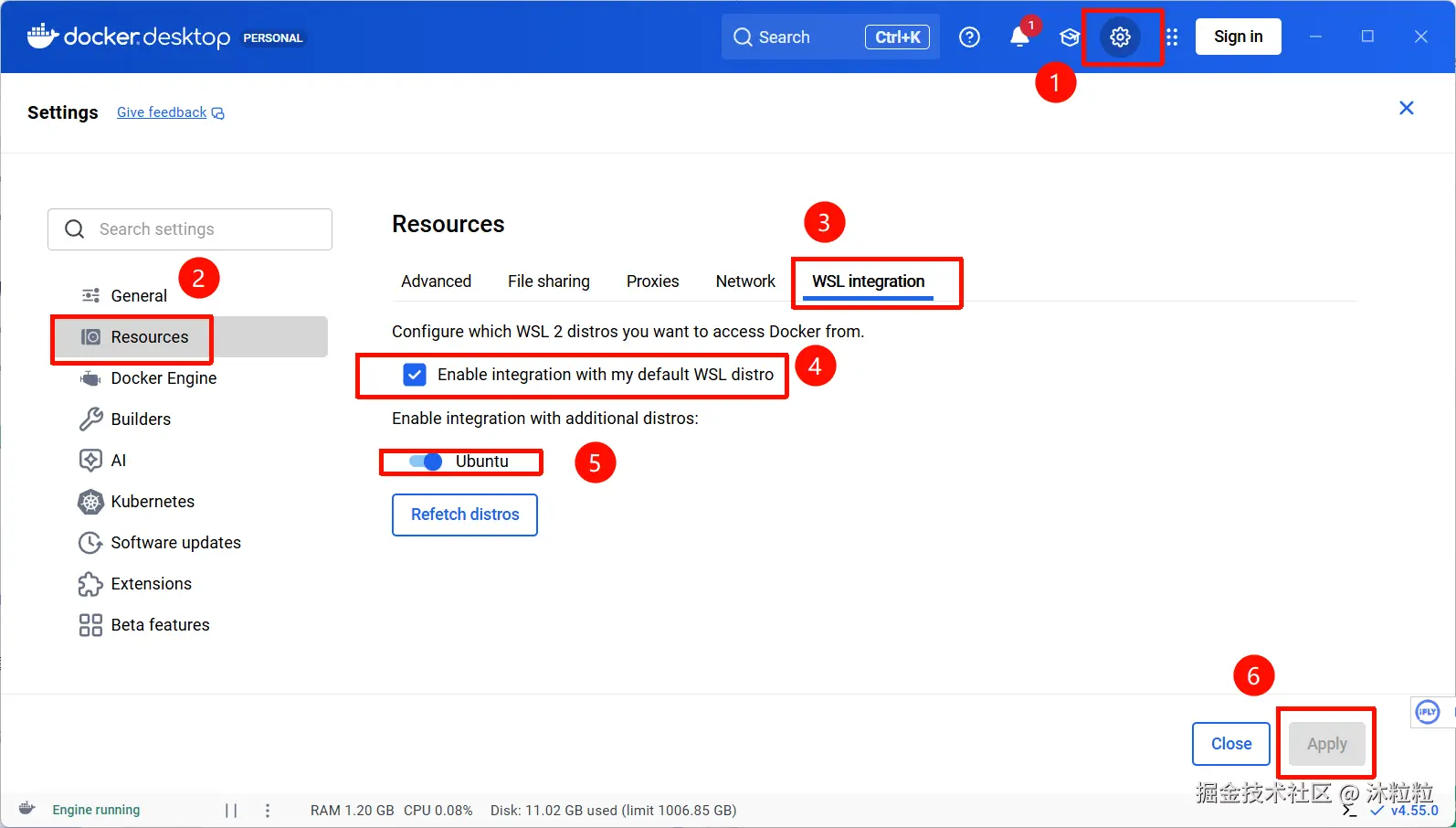The width and height of the screenshot is (1456, 828).
Task: Toggle default WSL distro integration checkbox
Action: tap(415, 375)
